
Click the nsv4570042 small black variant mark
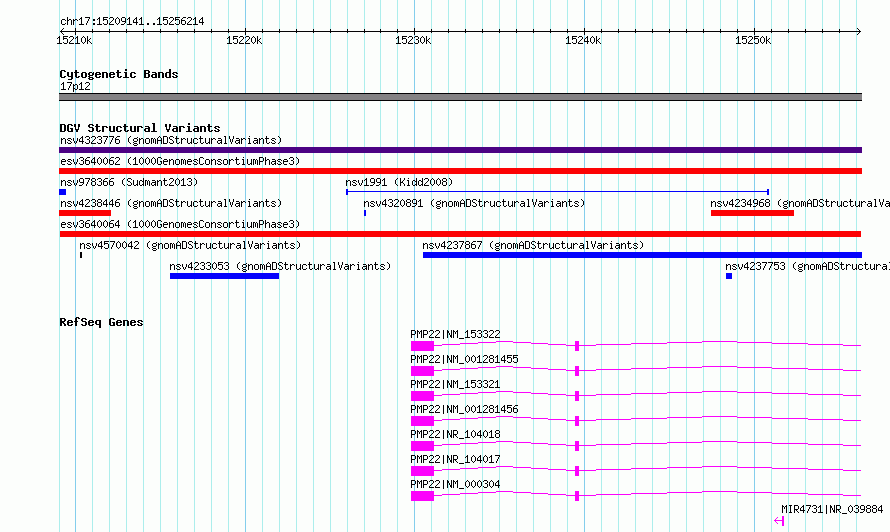click(x=81, y=255)
